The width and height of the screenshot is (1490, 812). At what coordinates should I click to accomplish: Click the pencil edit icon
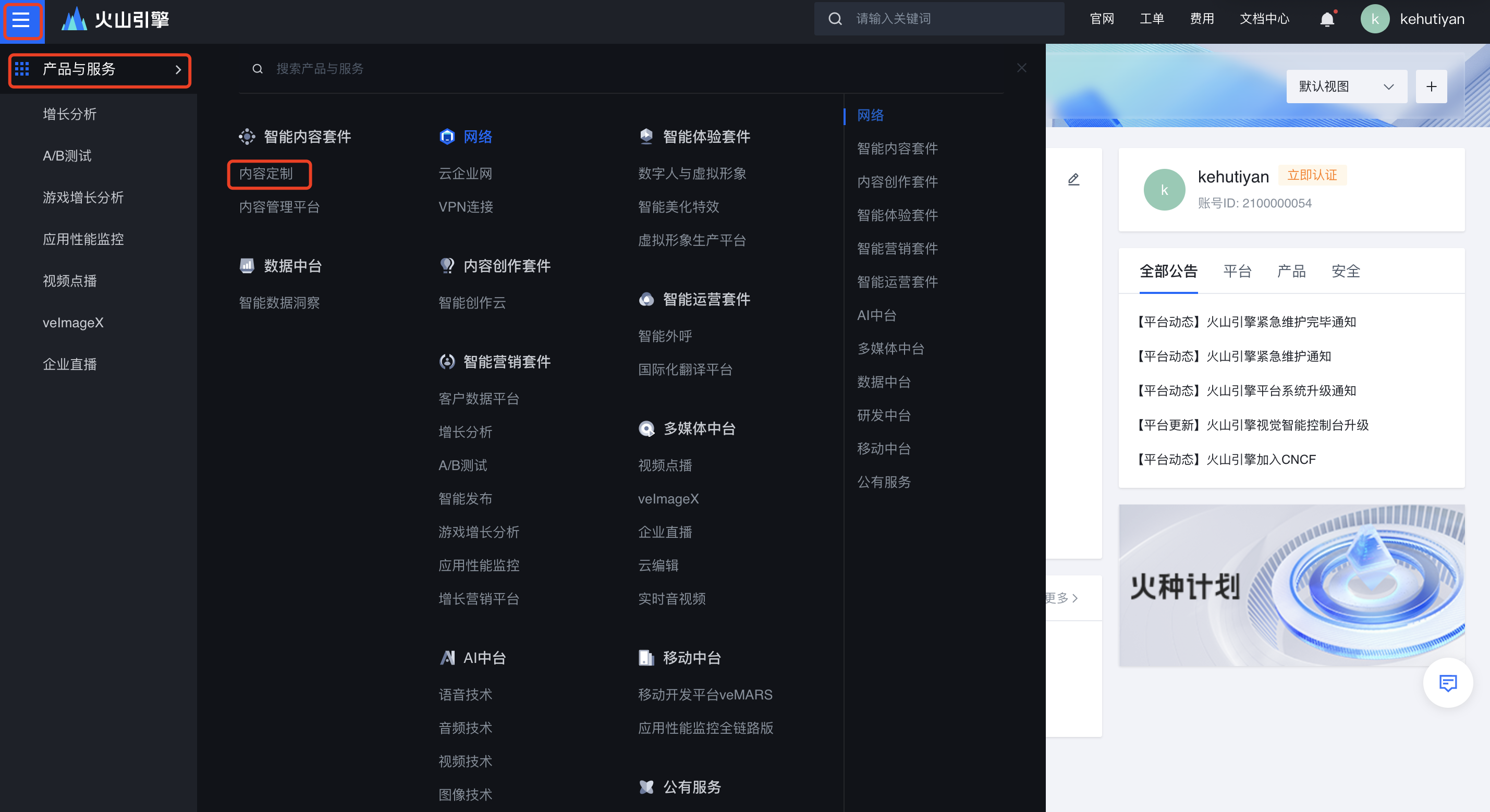[1073, 179]
